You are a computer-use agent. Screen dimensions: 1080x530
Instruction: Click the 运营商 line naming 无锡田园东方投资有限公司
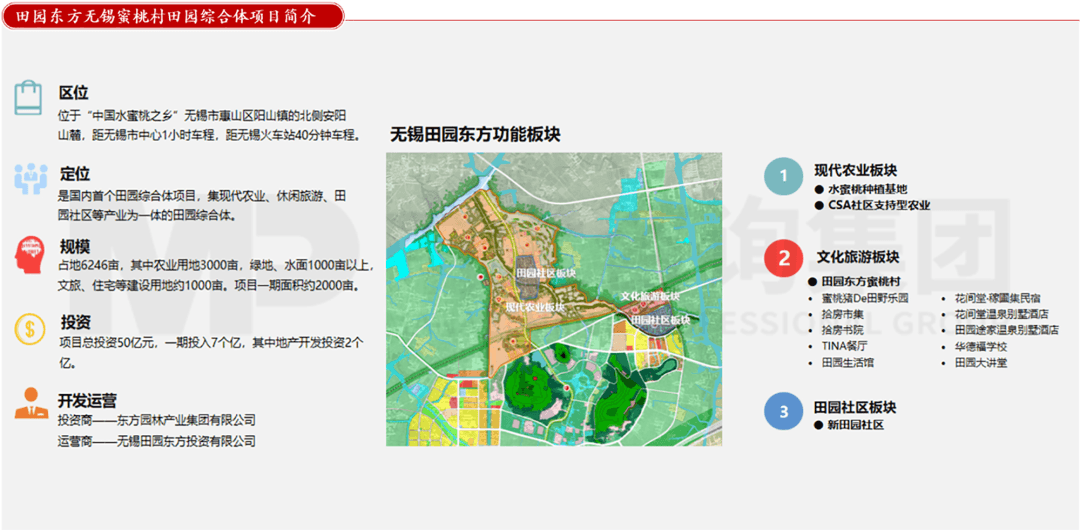coord(156,441)
